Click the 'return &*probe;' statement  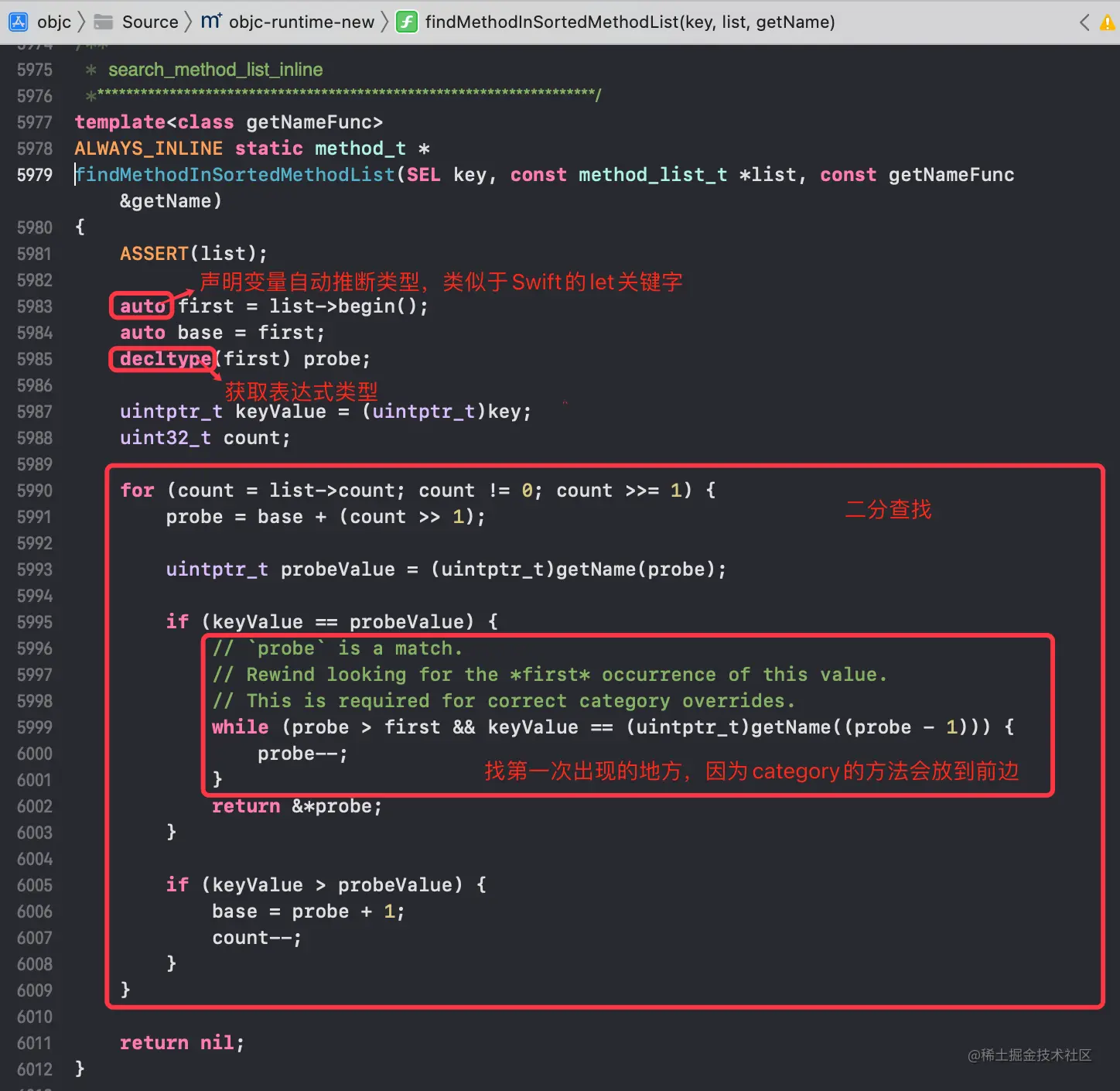coord(297,806)
